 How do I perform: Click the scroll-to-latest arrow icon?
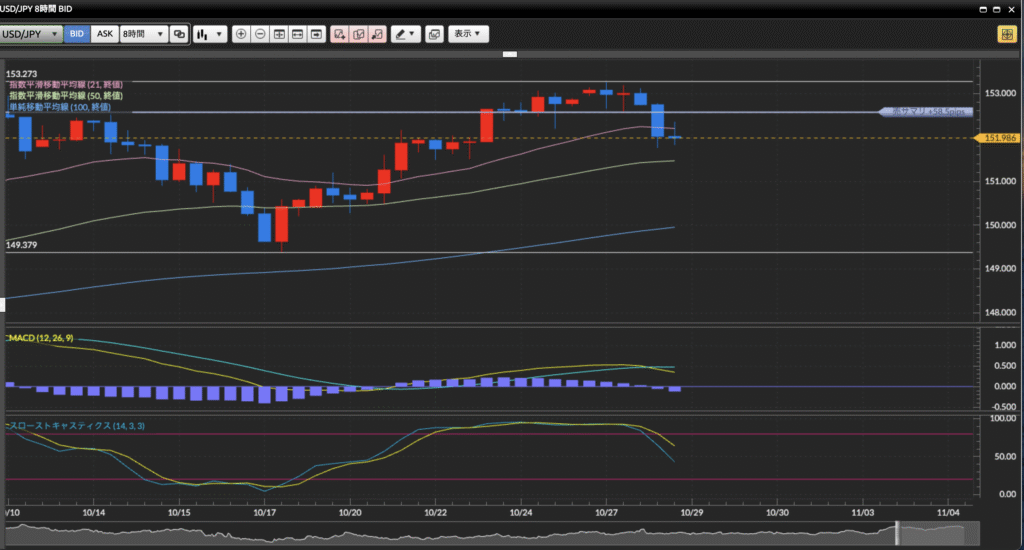tap(316, 34)
